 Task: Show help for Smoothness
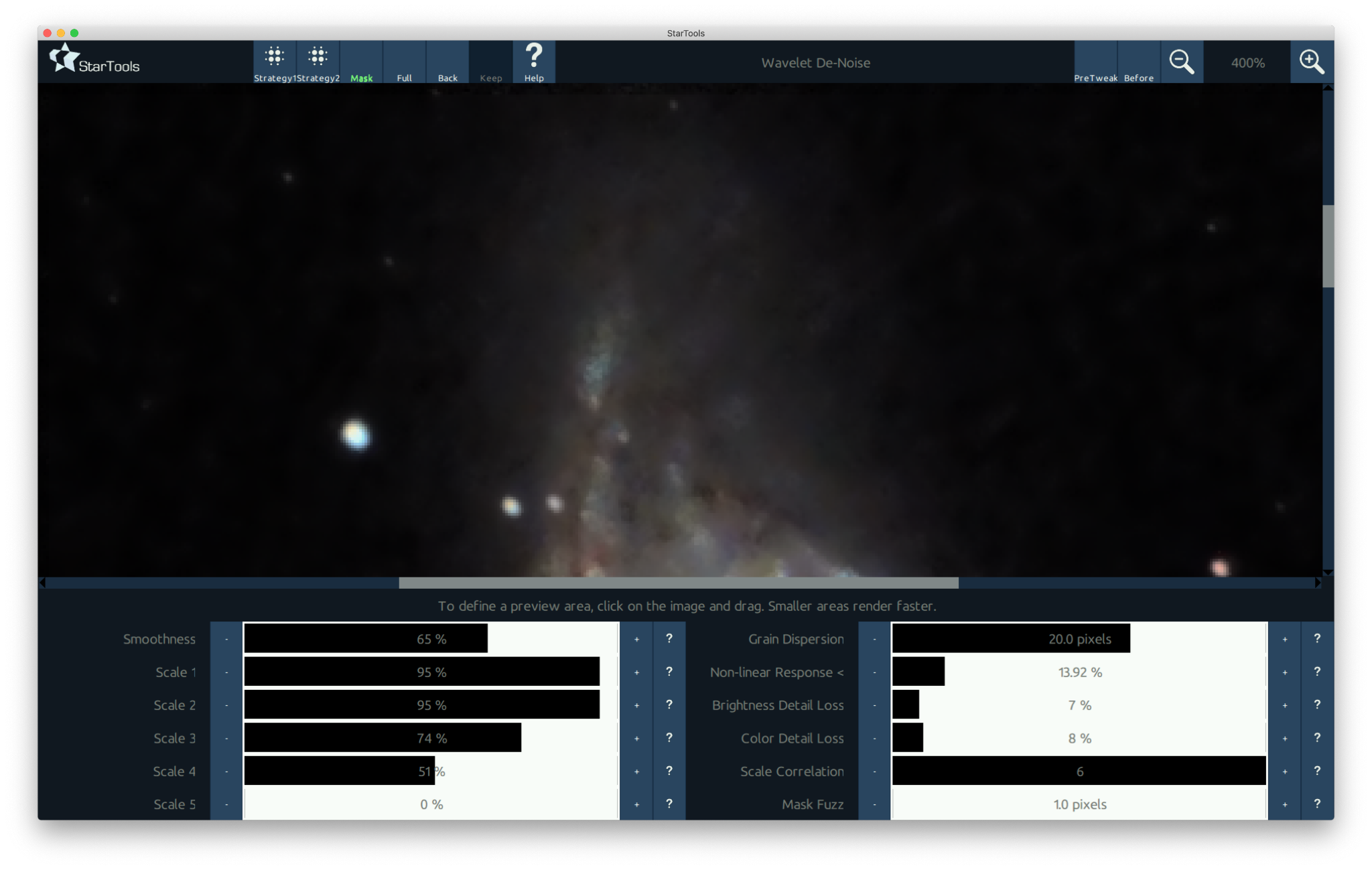click(669, 639)
